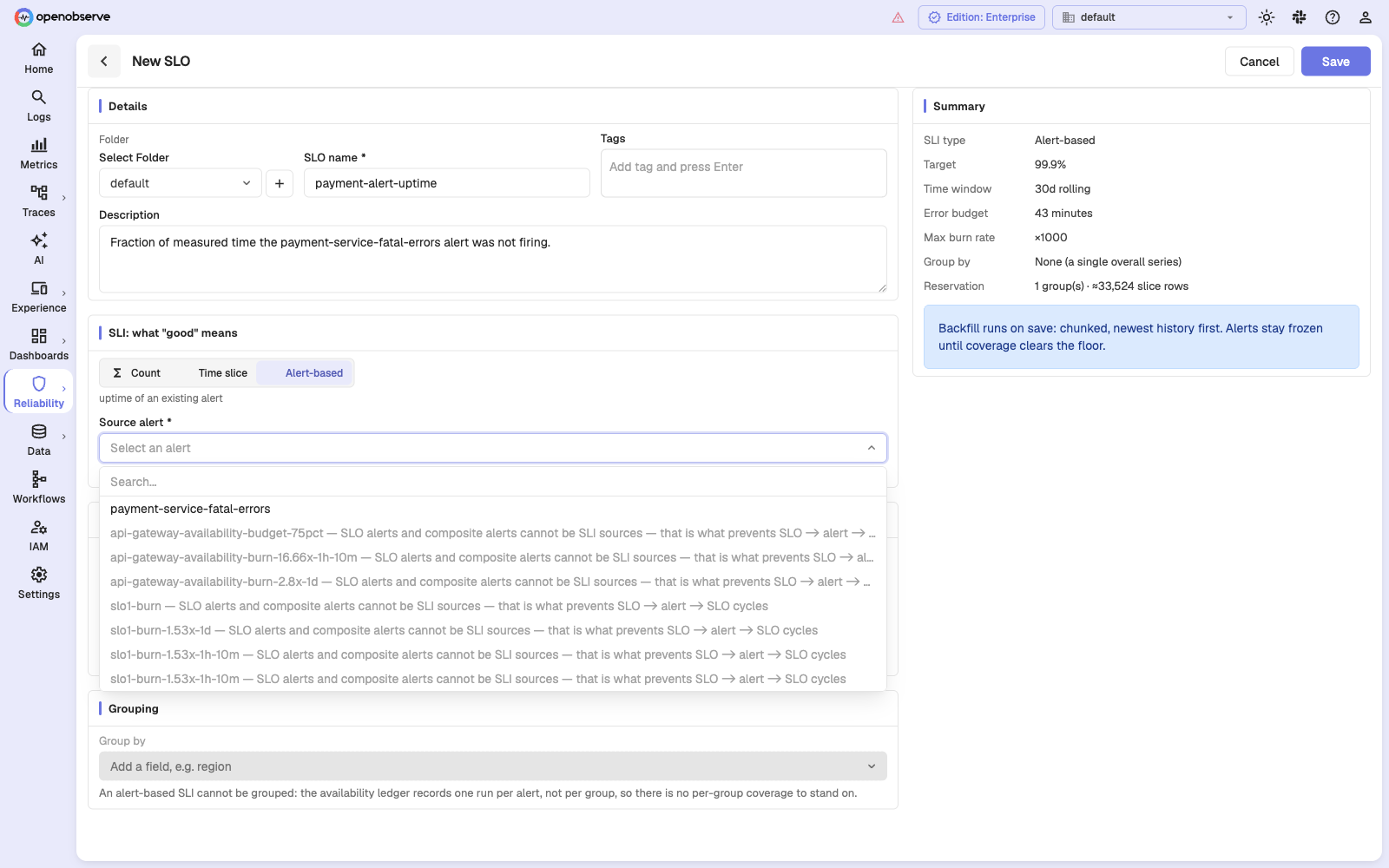Click the red warning triangle icon
The width and height of the screenshot is (1389, 868).
tap(898, 17)
